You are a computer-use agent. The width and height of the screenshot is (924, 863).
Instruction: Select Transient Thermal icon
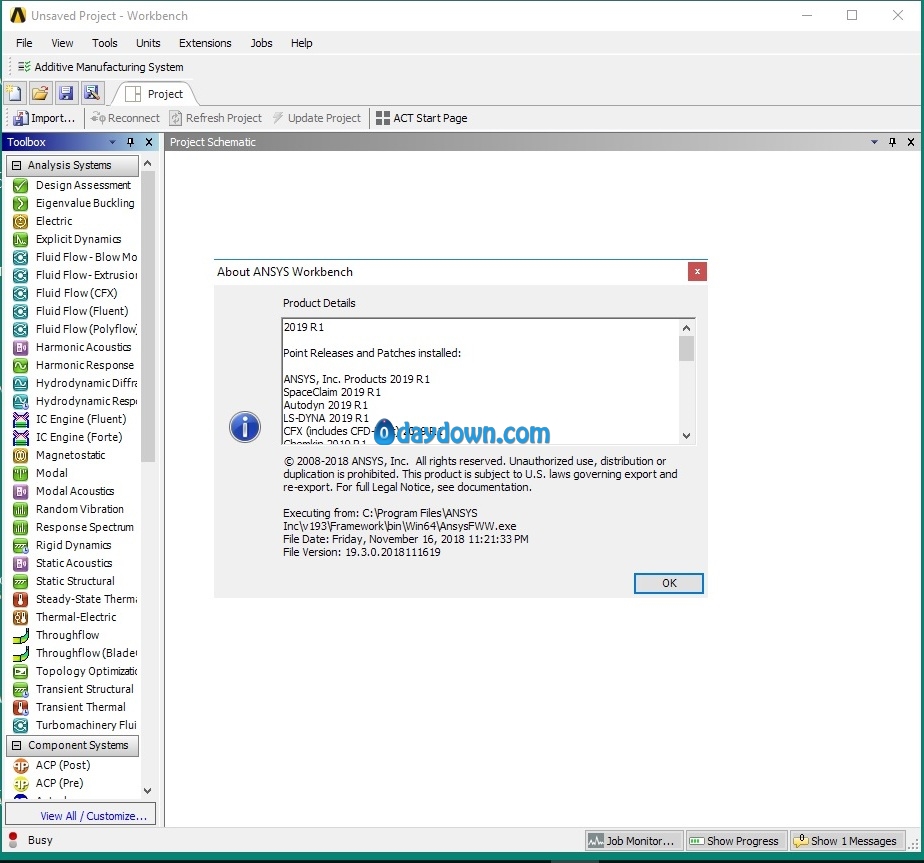click(x=21, y=707)
